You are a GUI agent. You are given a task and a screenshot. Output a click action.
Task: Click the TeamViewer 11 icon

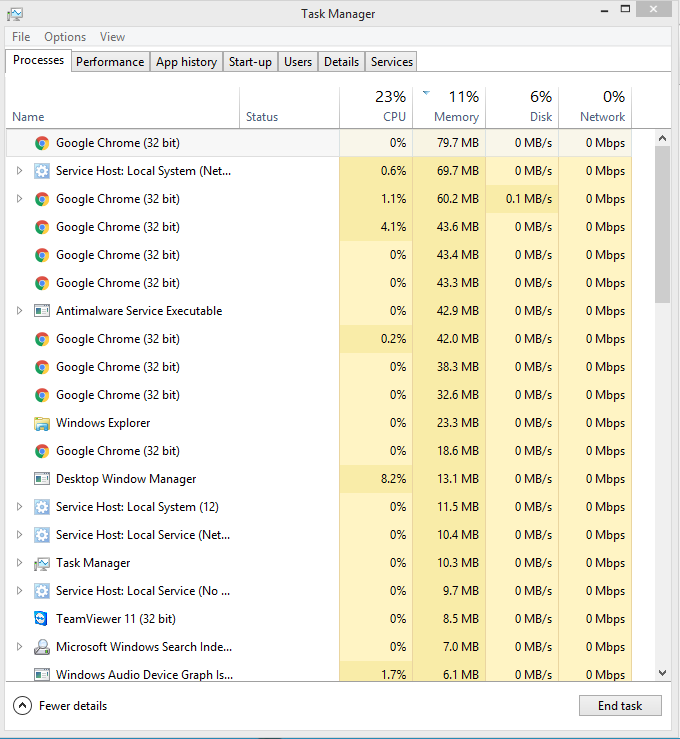click(x=41, y=619)
